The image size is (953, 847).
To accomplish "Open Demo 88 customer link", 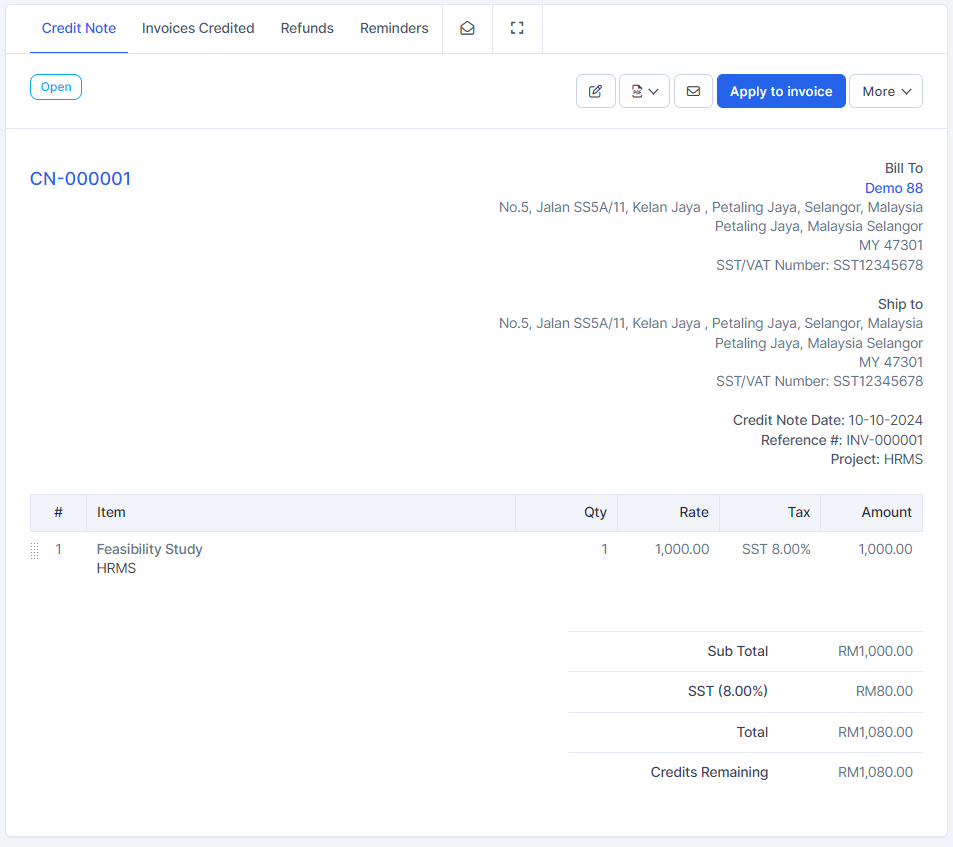I will coord(893,188).
